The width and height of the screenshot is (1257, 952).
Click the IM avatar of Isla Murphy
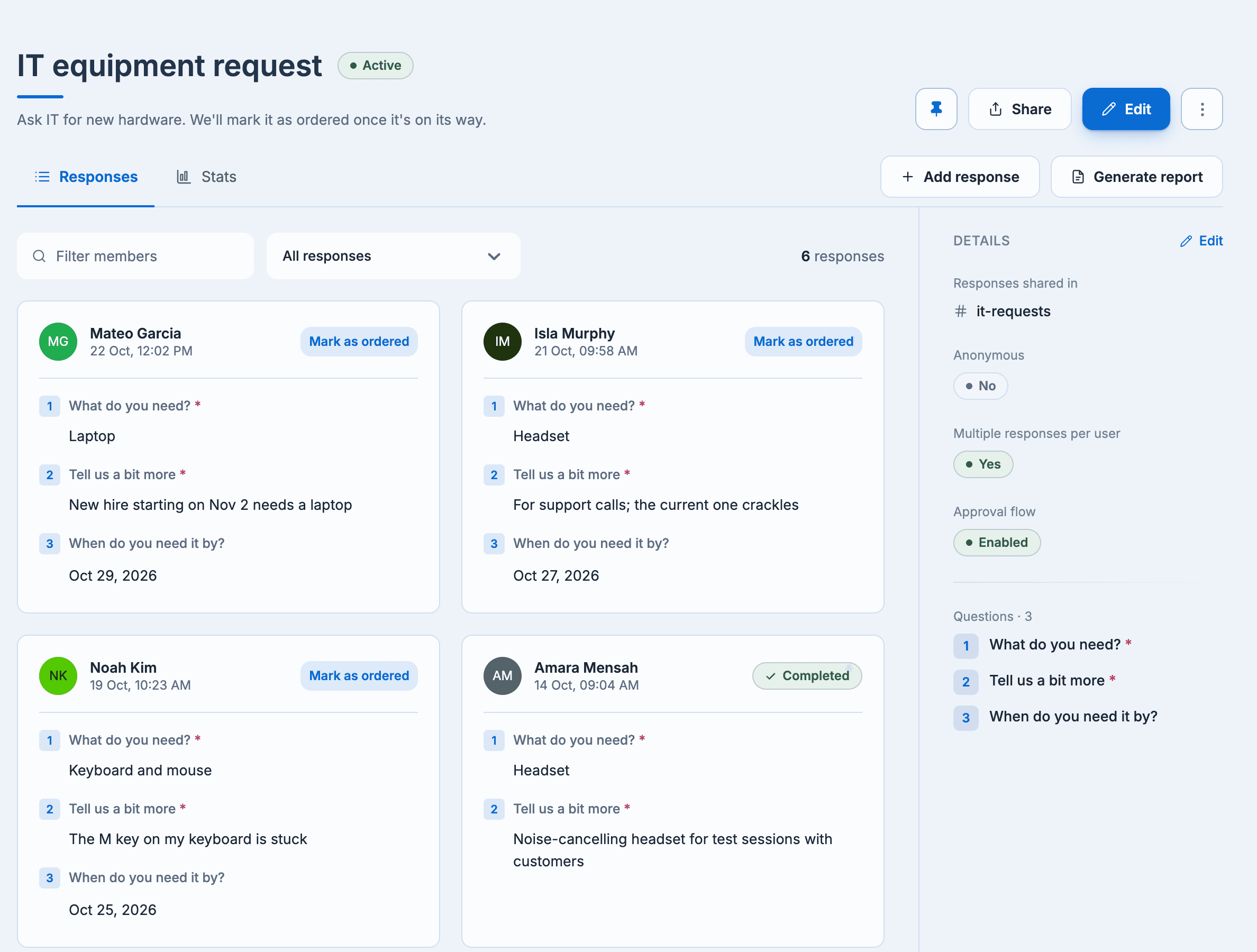point(503,342)
